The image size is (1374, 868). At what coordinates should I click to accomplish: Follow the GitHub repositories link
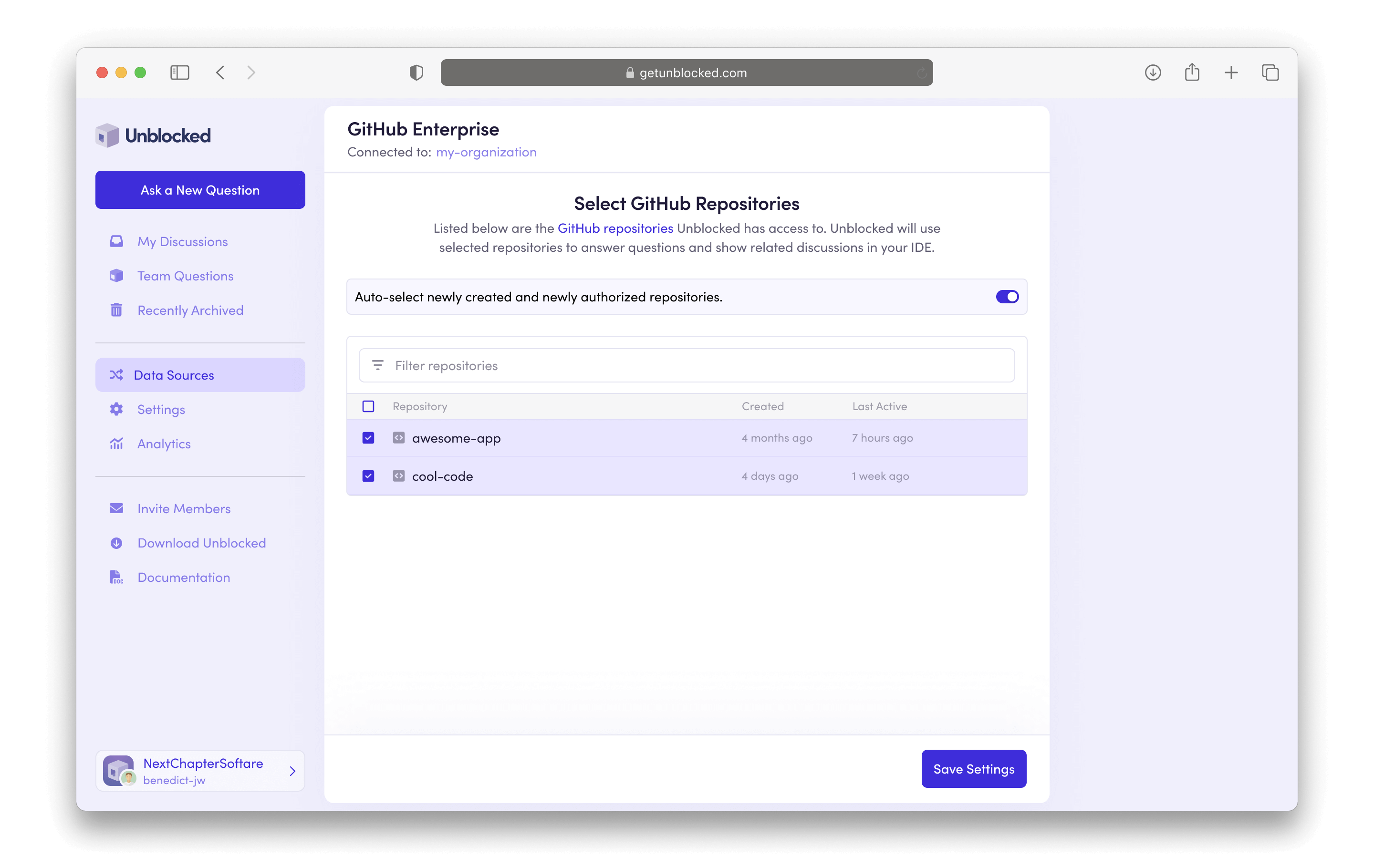tap(615, 228)
